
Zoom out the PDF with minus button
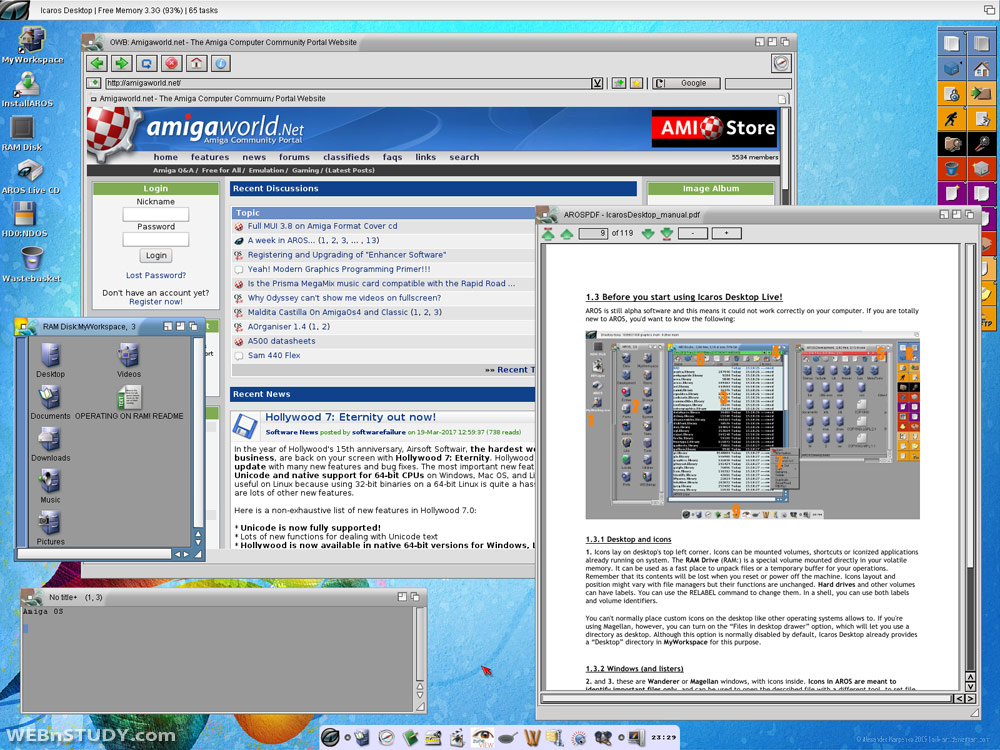click(693, 233)
